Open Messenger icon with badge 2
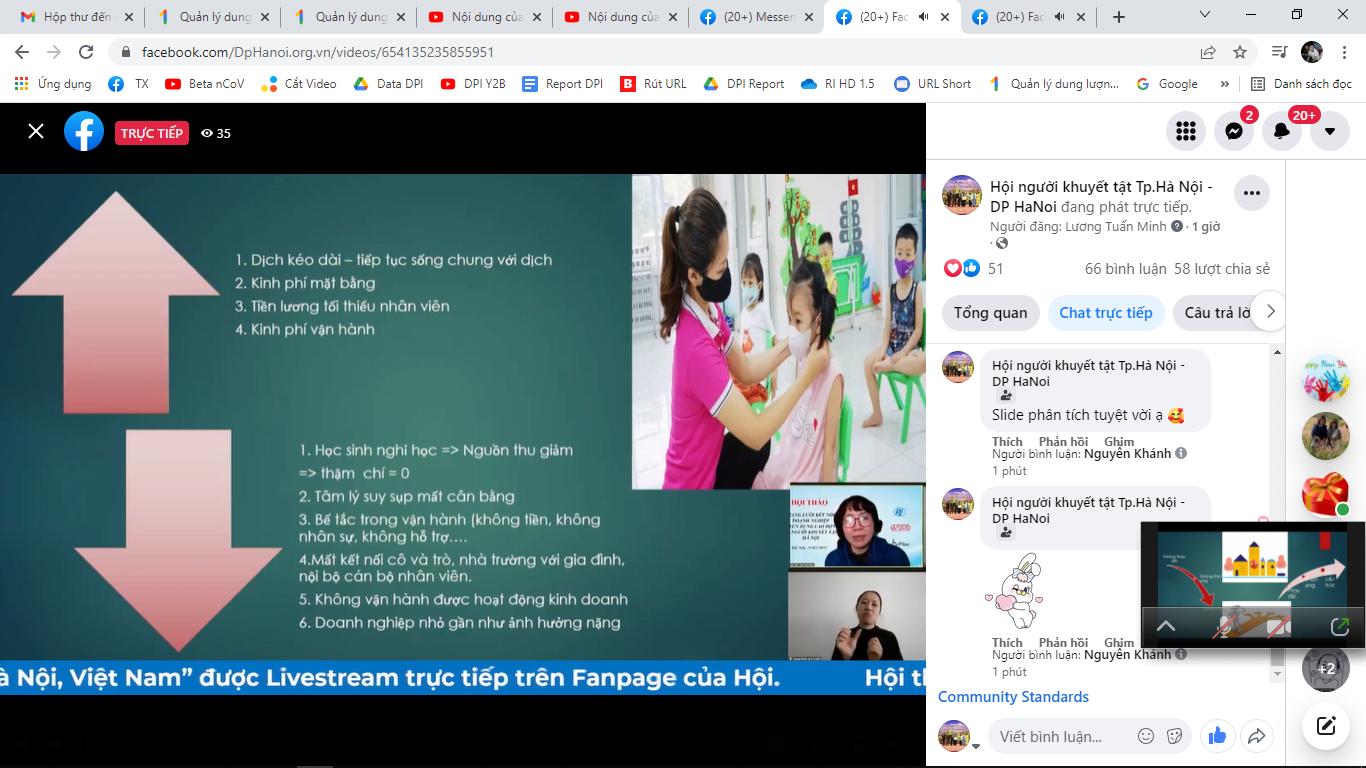 coord(1234,131)
